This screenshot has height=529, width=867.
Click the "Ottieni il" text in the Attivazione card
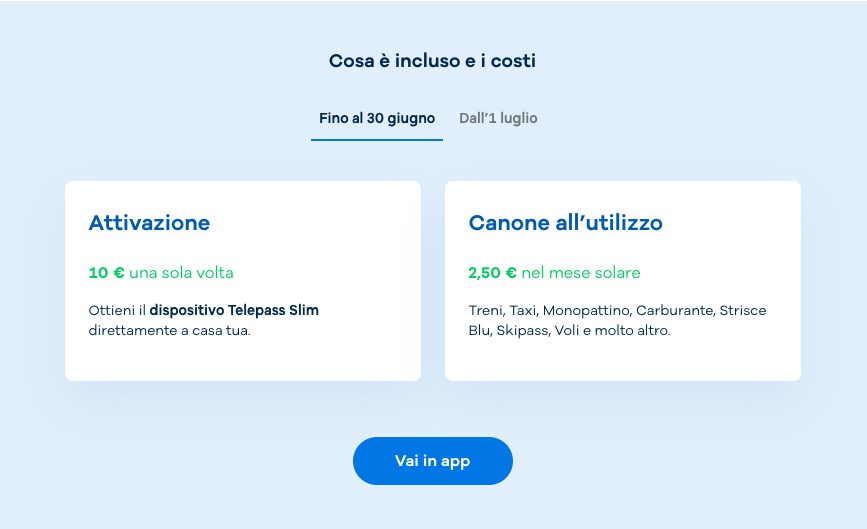[x=117, y=310]
